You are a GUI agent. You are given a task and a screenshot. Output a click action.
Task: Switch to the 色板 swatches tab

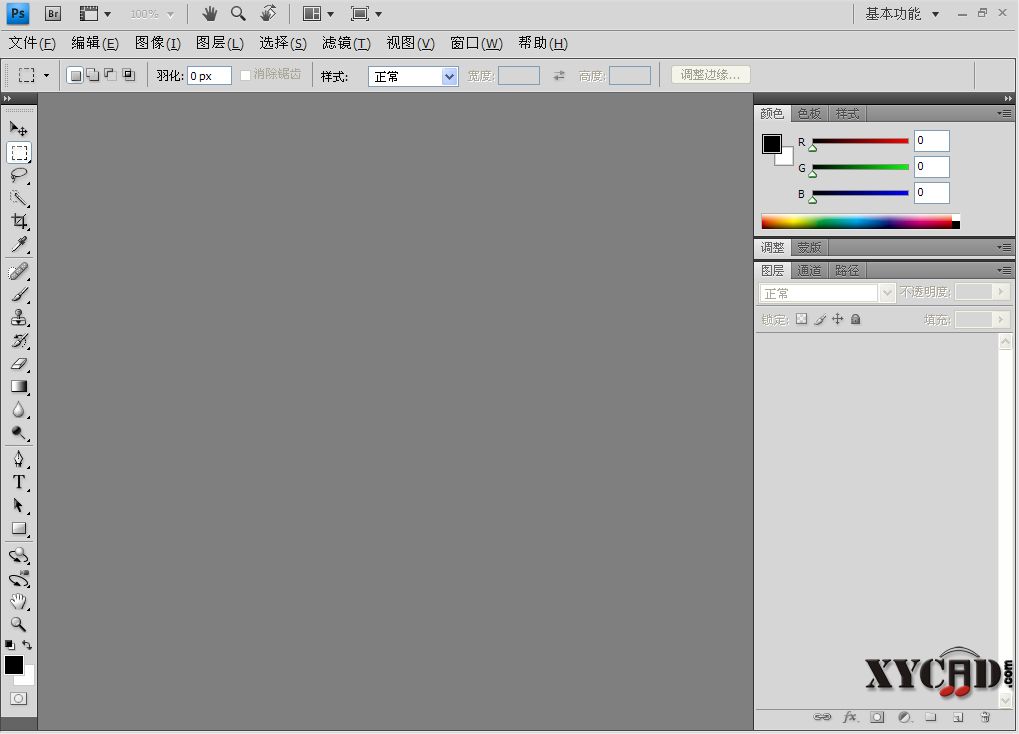coord(809,114)
